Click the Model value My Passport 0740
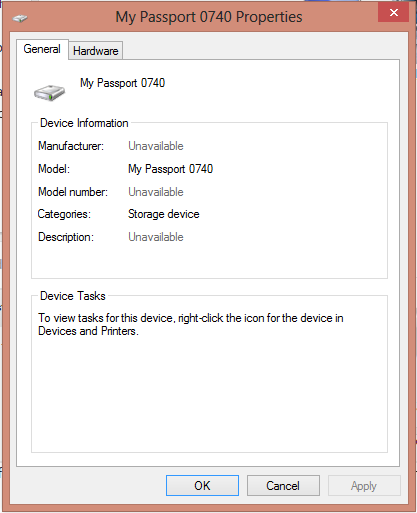Screen dimensions: 417x513 (170, 169)
